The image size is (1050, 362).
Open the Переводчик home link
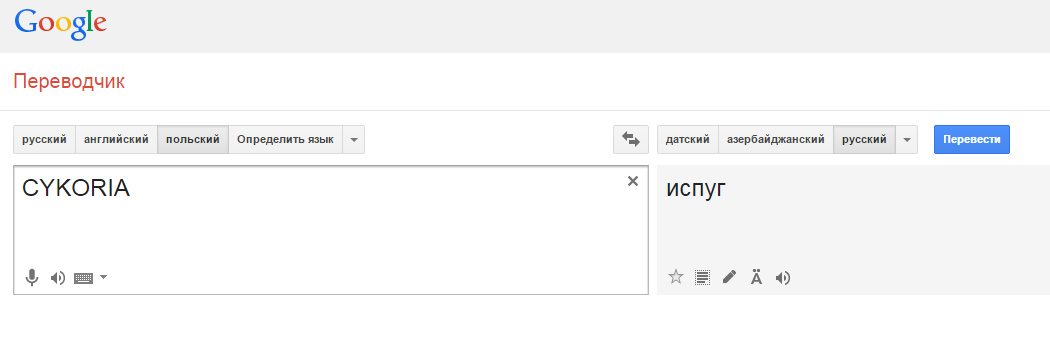tap(69, 82)
